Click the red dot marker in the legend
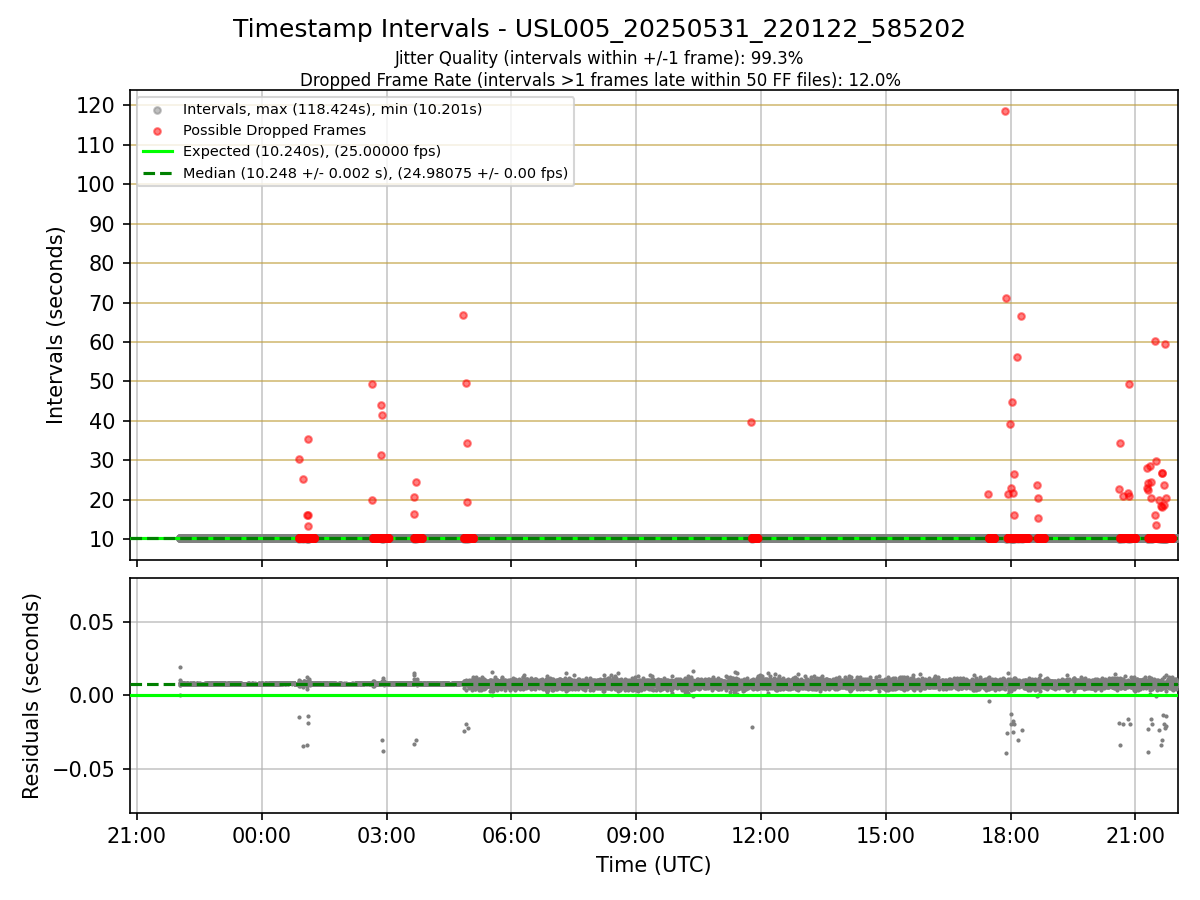Viewport: 1200px width, 900px height. click(x=157, y=131)
